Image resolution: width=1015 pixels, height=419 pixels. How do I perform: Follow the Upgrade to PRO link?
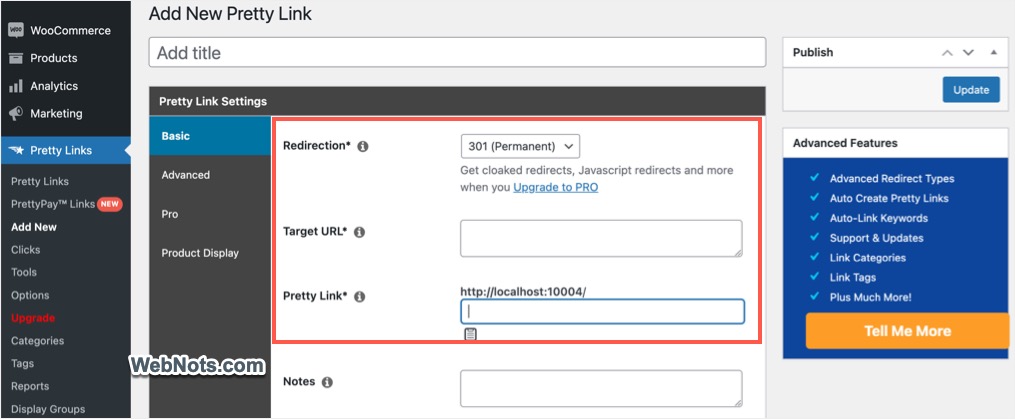[x=555, y=187]
